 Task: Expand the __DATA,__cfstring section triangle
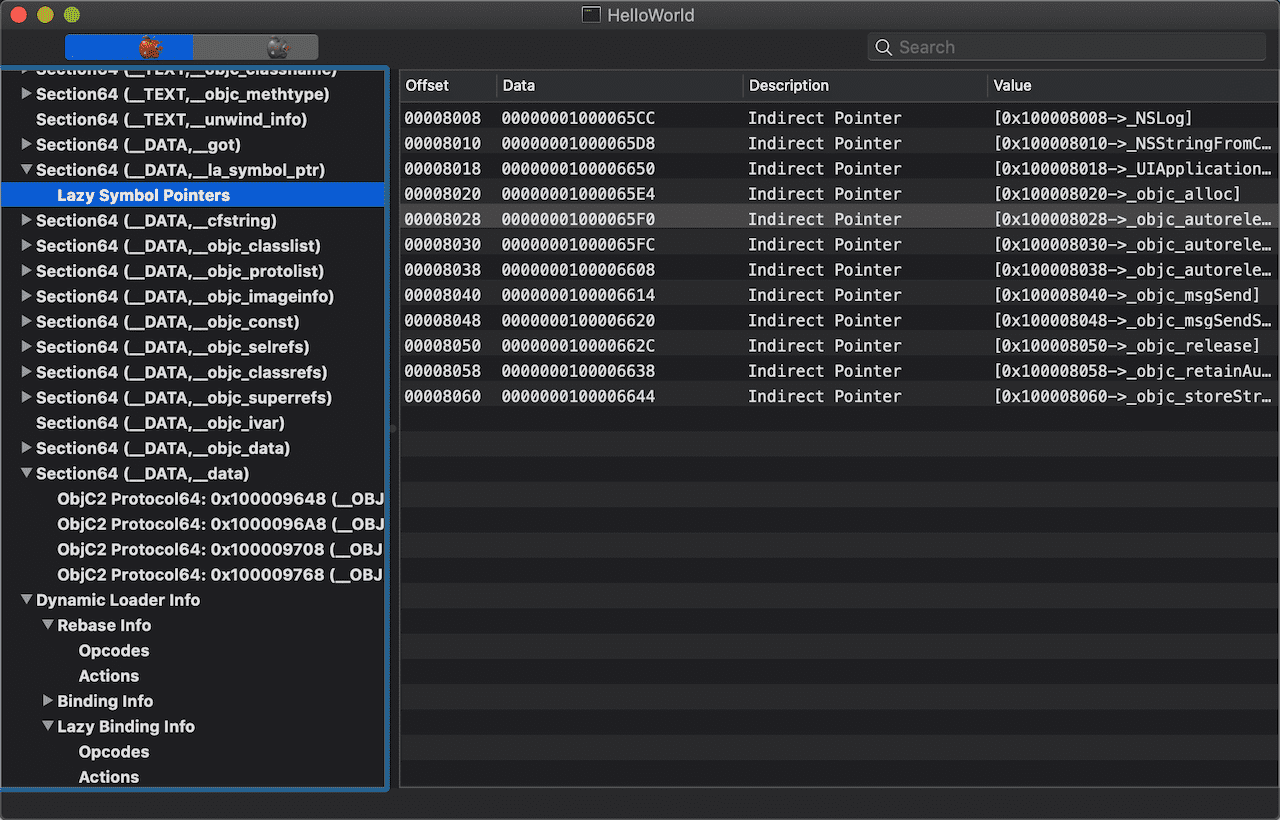[x=26, y=220]
